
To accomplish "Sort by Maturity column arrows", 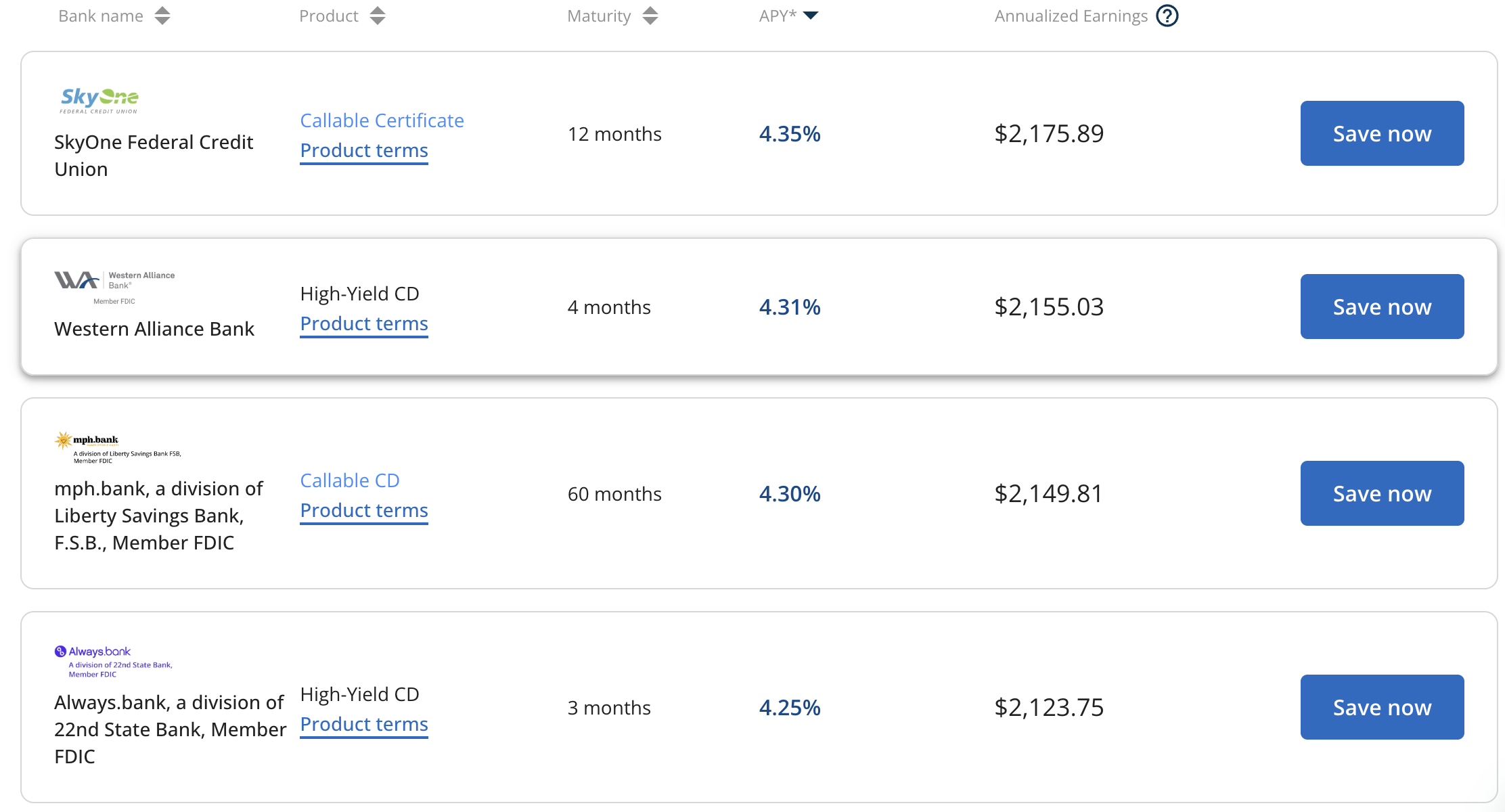I will (650, 16).
